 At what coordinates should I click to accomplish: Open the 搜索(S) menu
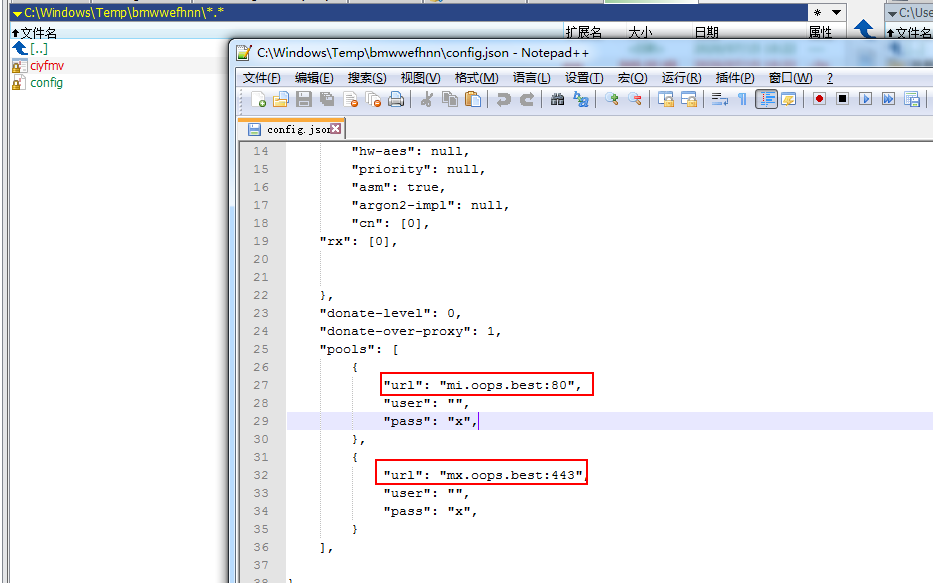tap(367, 78)
